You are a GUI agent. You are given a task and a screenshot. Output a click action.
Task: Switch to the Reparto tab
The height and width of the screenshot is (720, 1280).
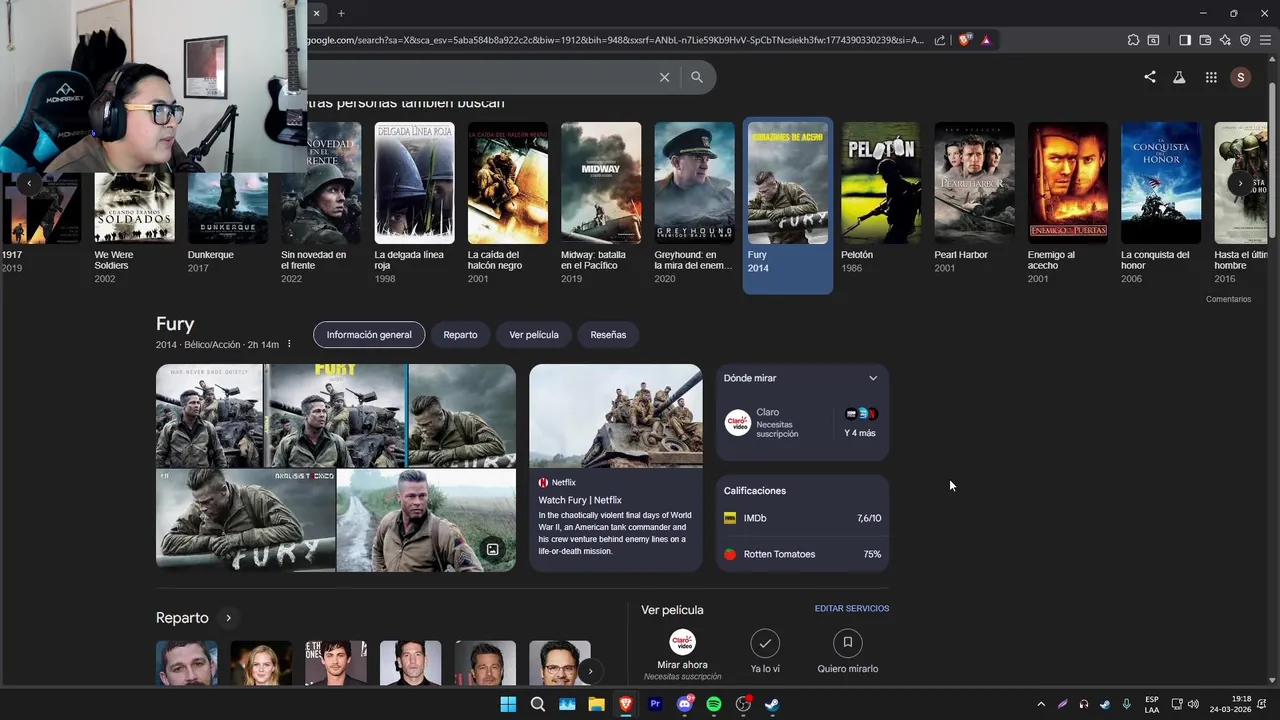[460, 335]
